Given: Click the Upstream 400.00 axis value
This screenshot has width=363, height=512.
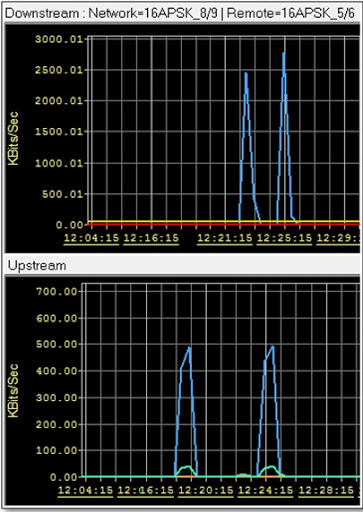Looking at the screenshot, I should pyautogui.click(x=57, y=371).
